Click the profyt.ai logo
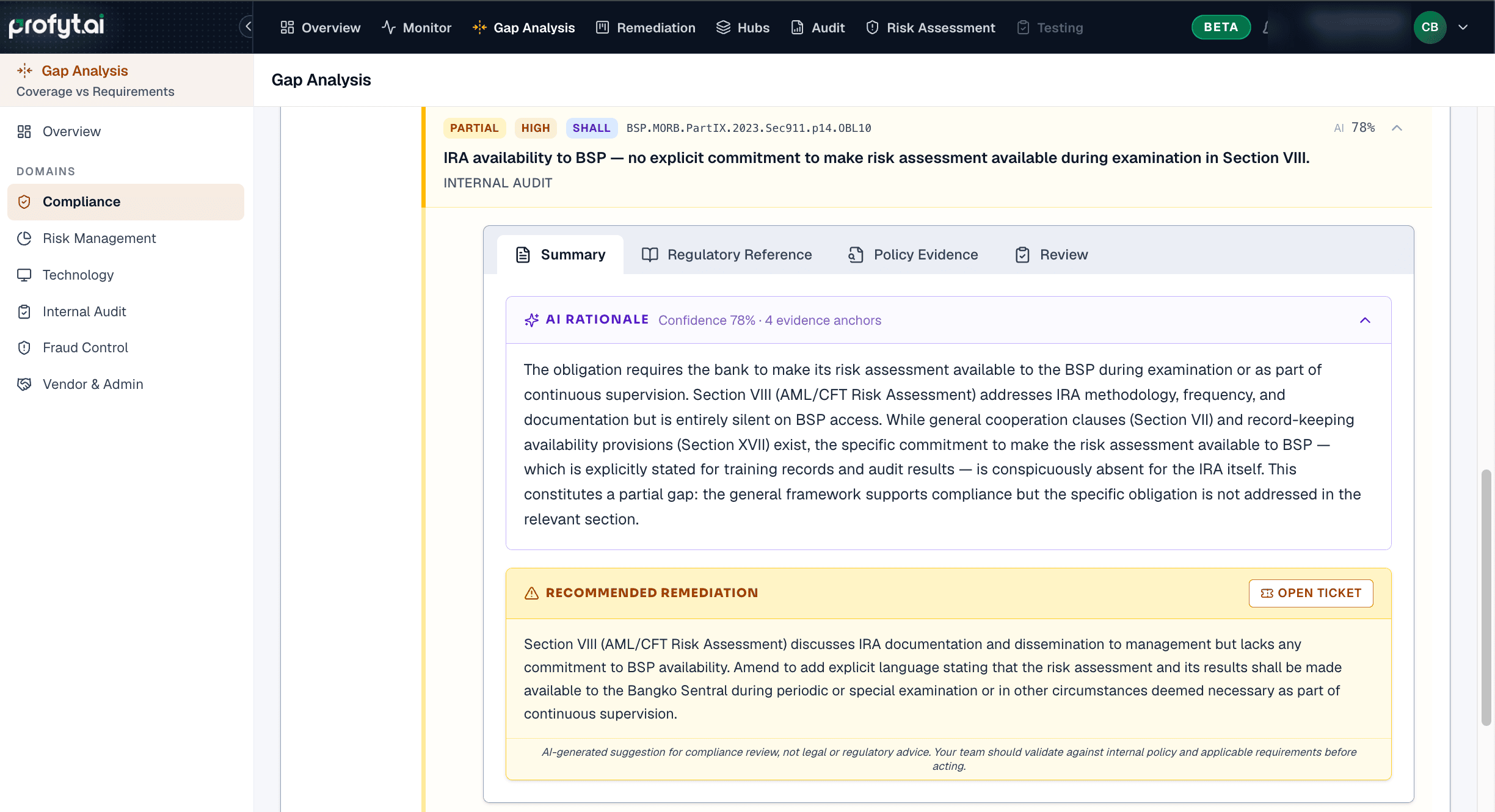Screen dimensions: 1495x812 coord(57,26)
